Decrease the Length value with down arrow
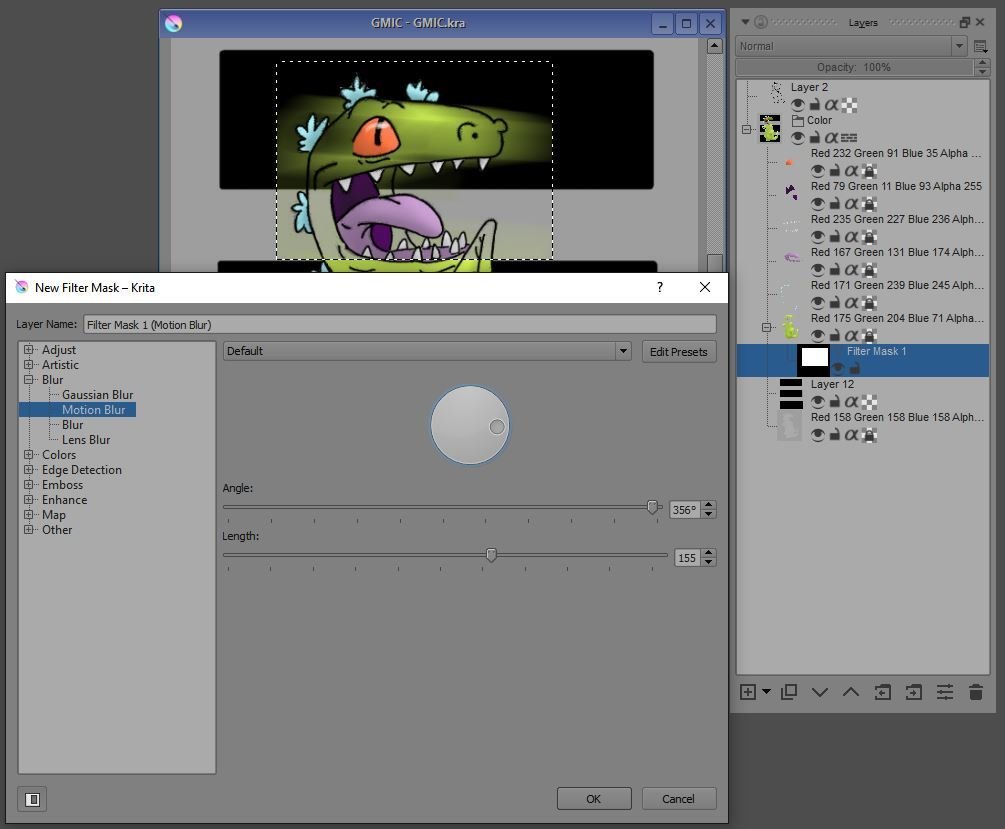This screenshot has height=829, width=1005. pos(709,562)
